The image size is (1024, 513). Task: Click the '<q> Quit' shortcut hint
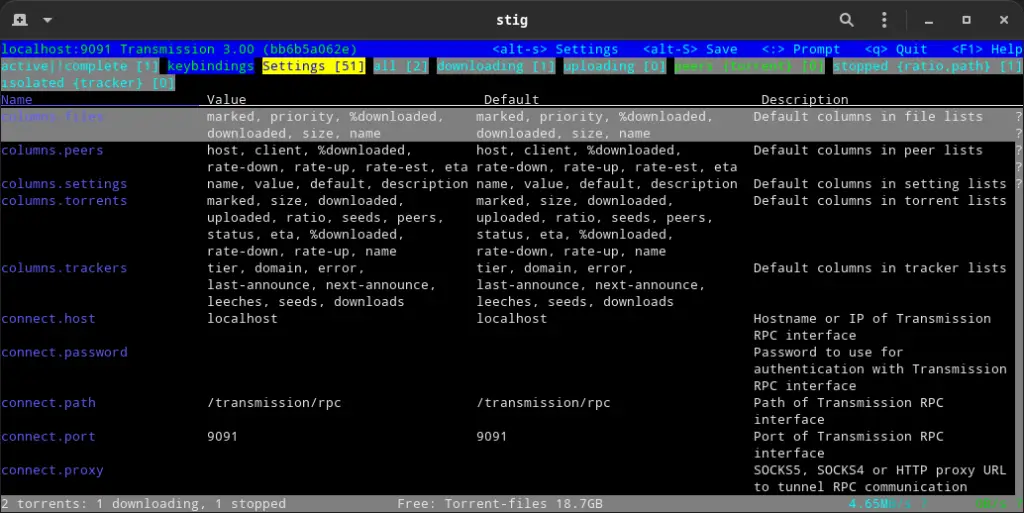point(896,49)
